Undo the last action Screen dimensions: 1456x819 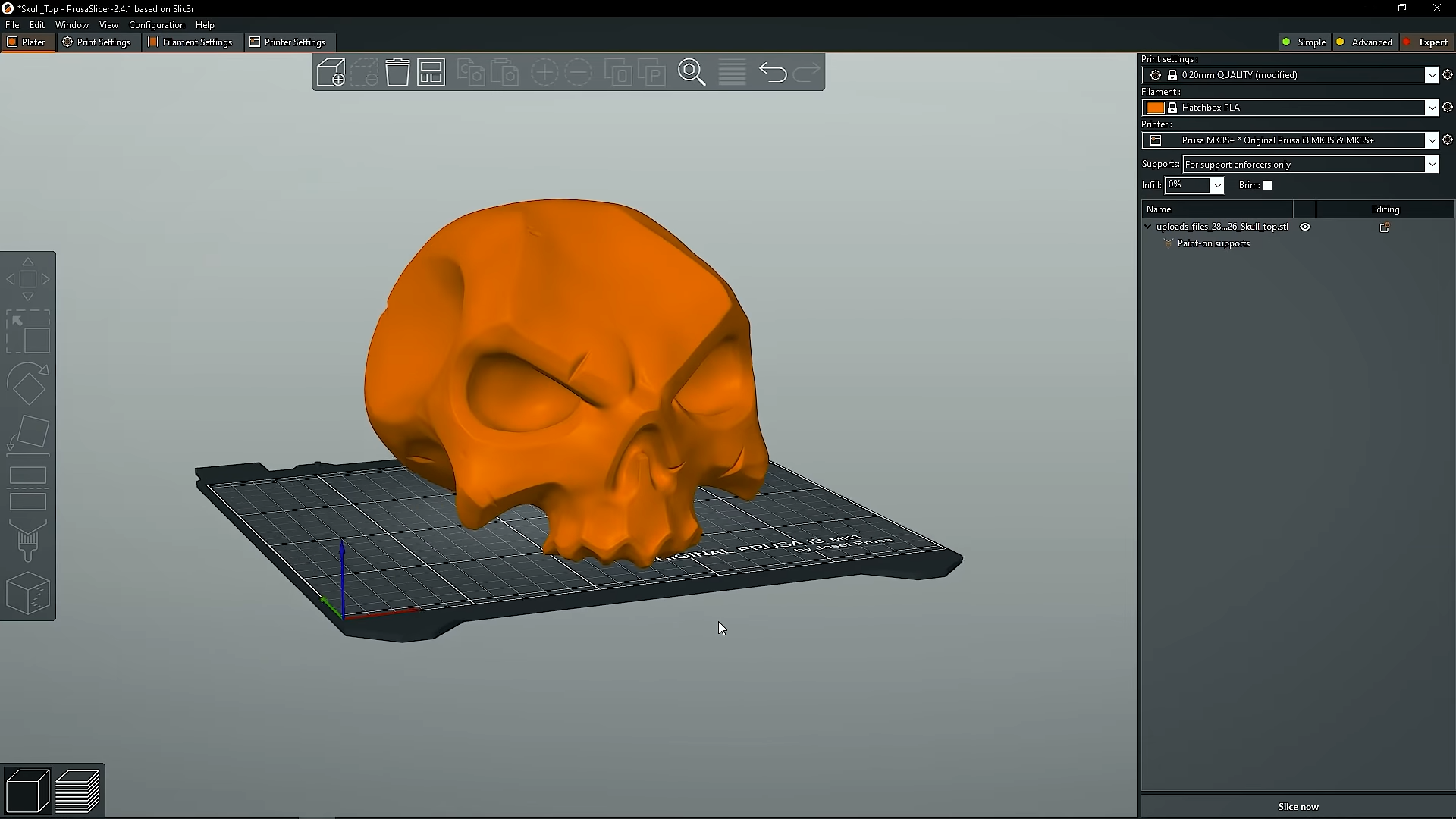pyautogui.click(x=773, y=72)
